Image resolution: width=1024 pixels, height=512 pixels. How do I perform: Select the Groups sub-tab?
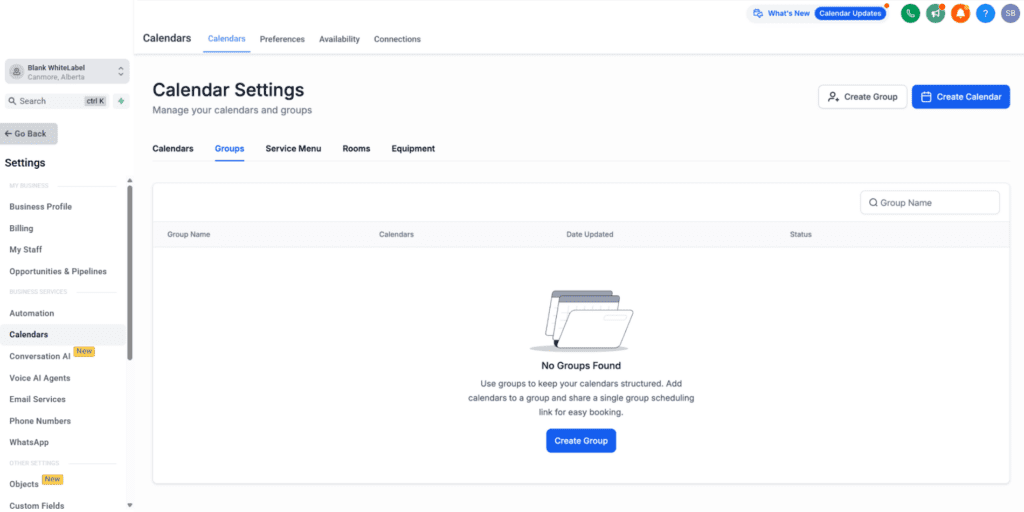(229, 149)
